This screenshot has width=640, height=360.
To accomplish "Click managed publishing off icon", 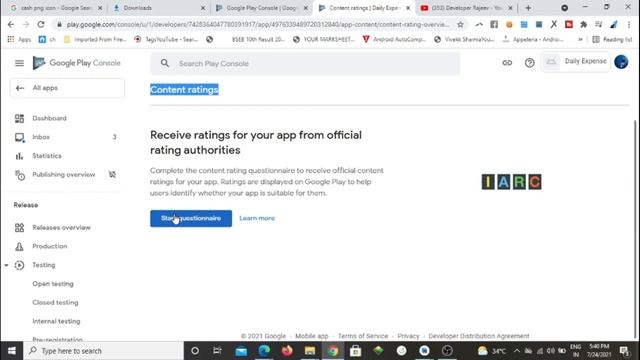I will click(x=112, y=175).
